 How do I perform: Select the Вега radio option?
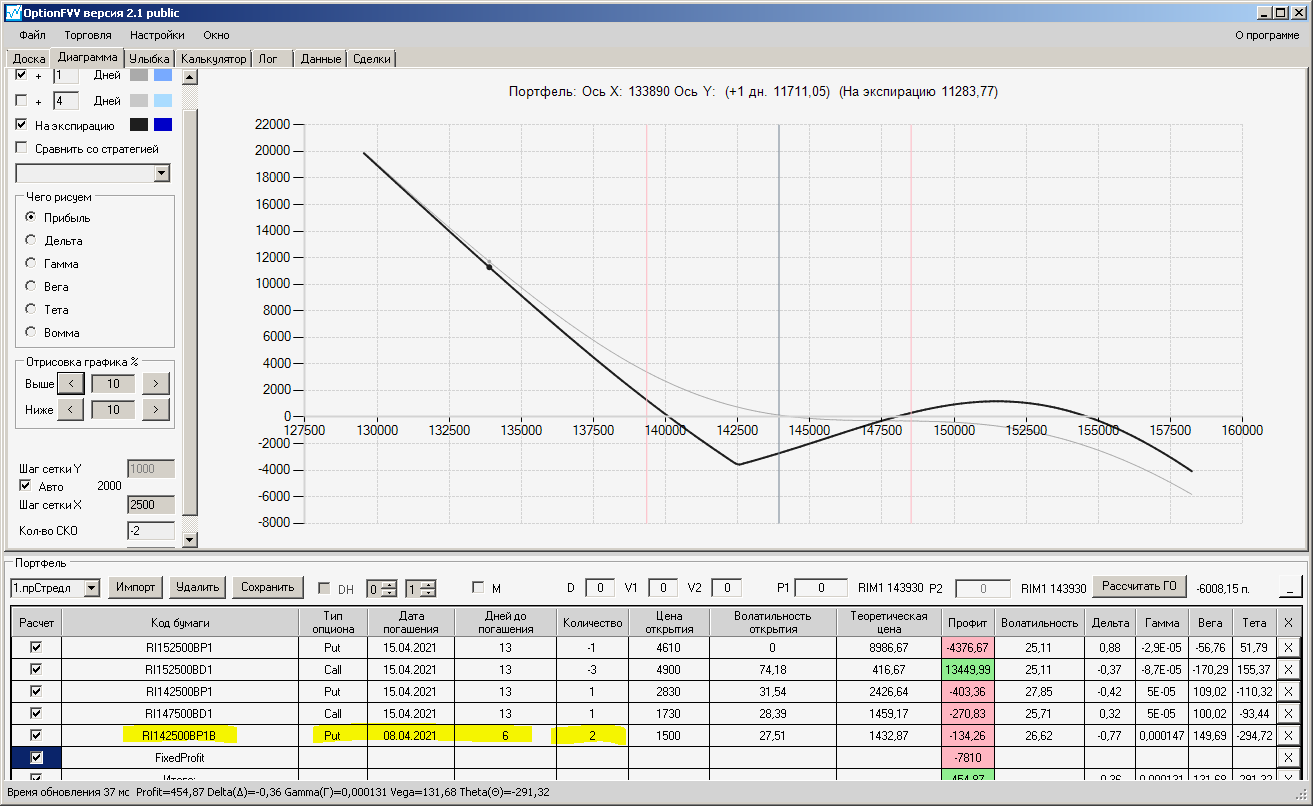[x=31, y=286]
